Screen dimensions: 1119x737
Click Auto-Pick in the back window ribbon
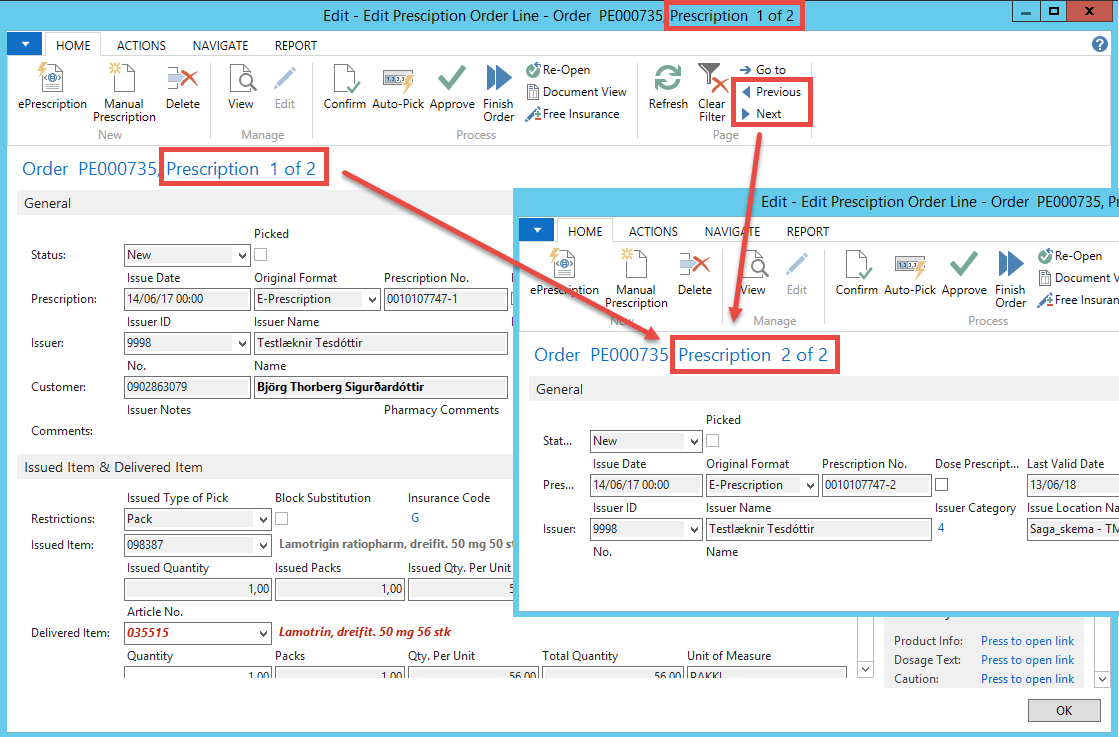tap(398, 80)
